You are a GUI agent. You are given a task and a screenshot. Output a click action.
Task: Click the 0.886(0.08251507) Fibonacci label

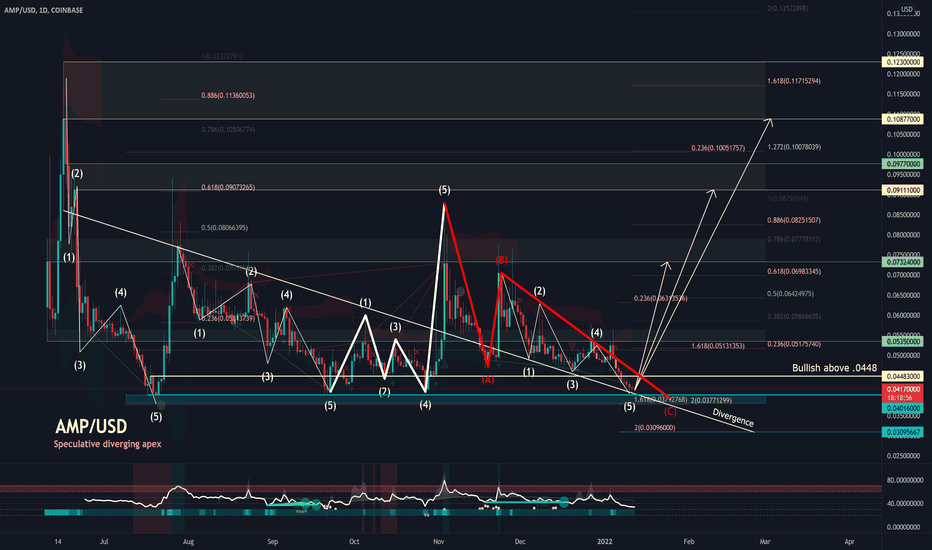click(794, 221)
